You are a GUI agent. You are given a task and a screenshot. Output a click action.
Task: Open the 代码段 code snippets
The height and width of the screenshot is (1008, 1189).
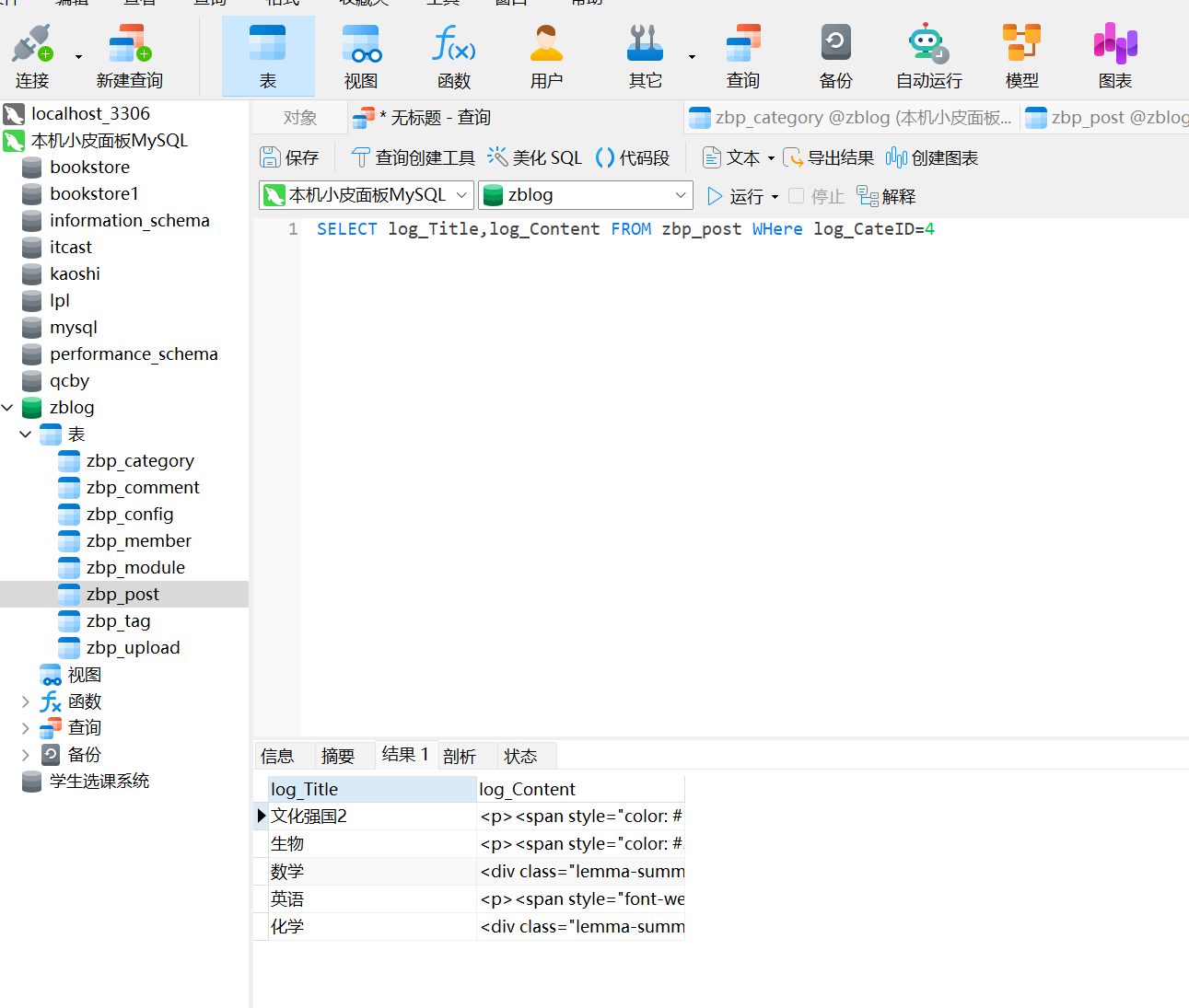[x=633, y=158]
